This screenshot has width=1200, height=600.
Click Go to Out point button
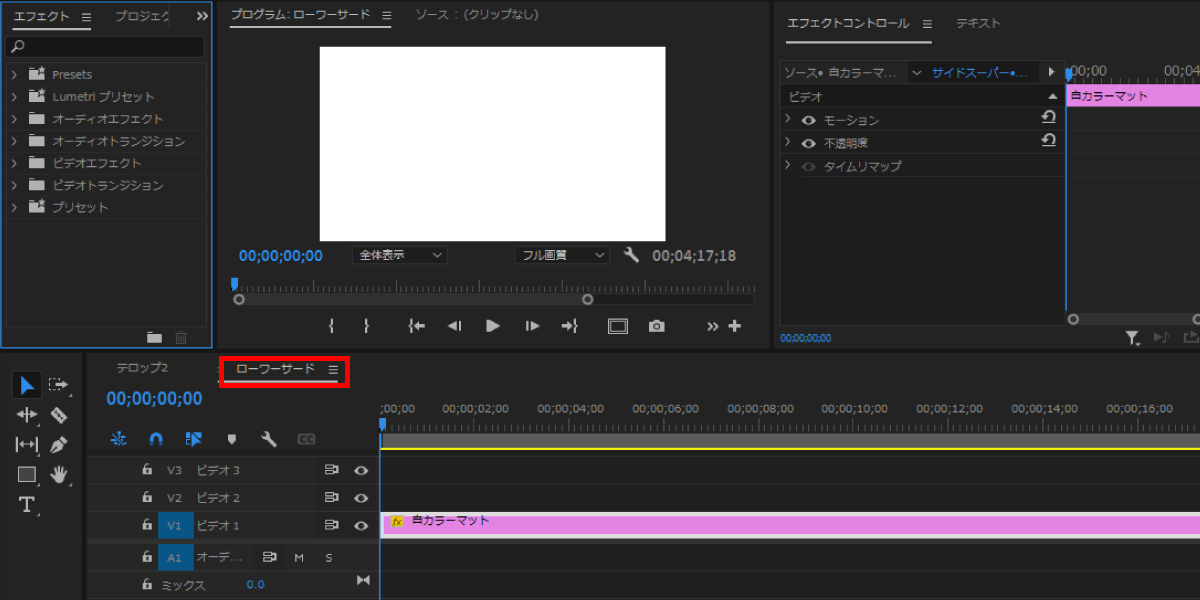pyautogui.click(x=570, y=326)
